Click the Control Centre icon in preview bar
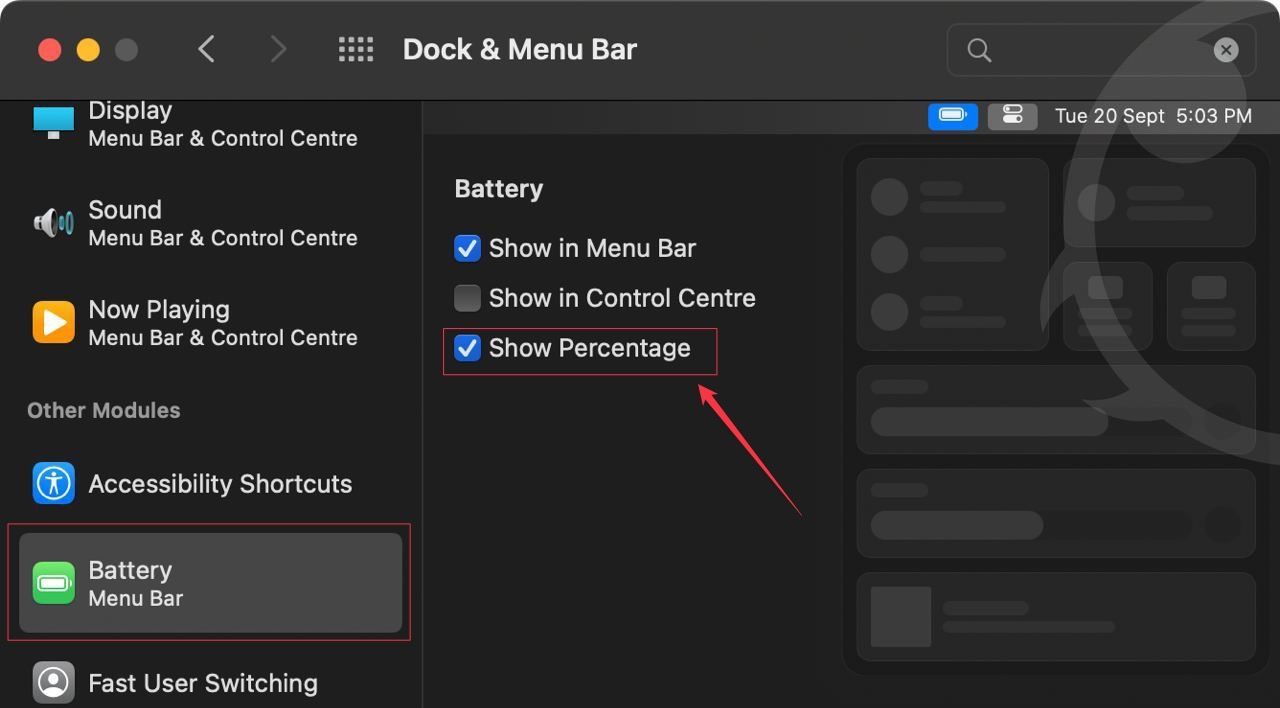Screen dimensions: 1280x708 (x=1012, y=116)
